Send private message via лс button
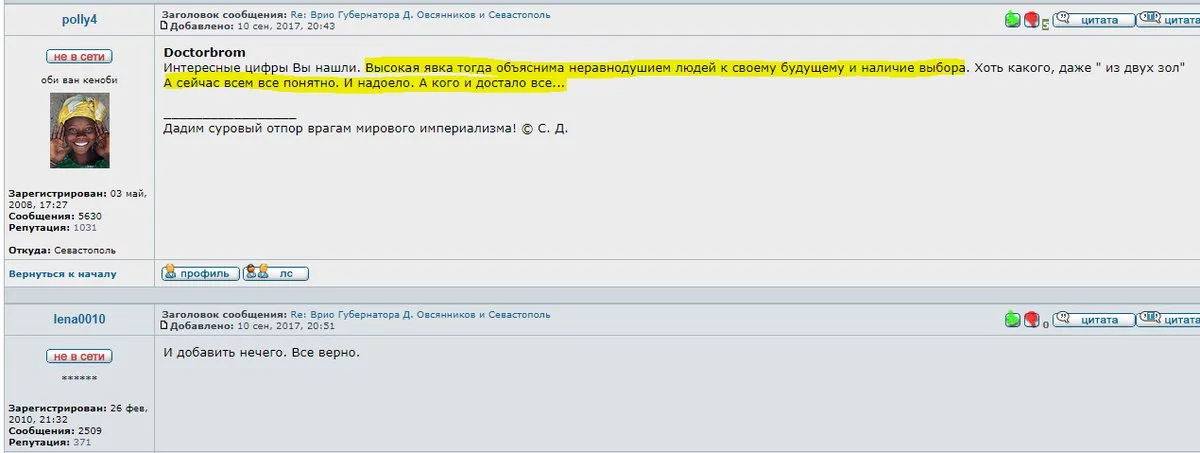This screenshot has height=453, width=1200. (x=276, y=273)
